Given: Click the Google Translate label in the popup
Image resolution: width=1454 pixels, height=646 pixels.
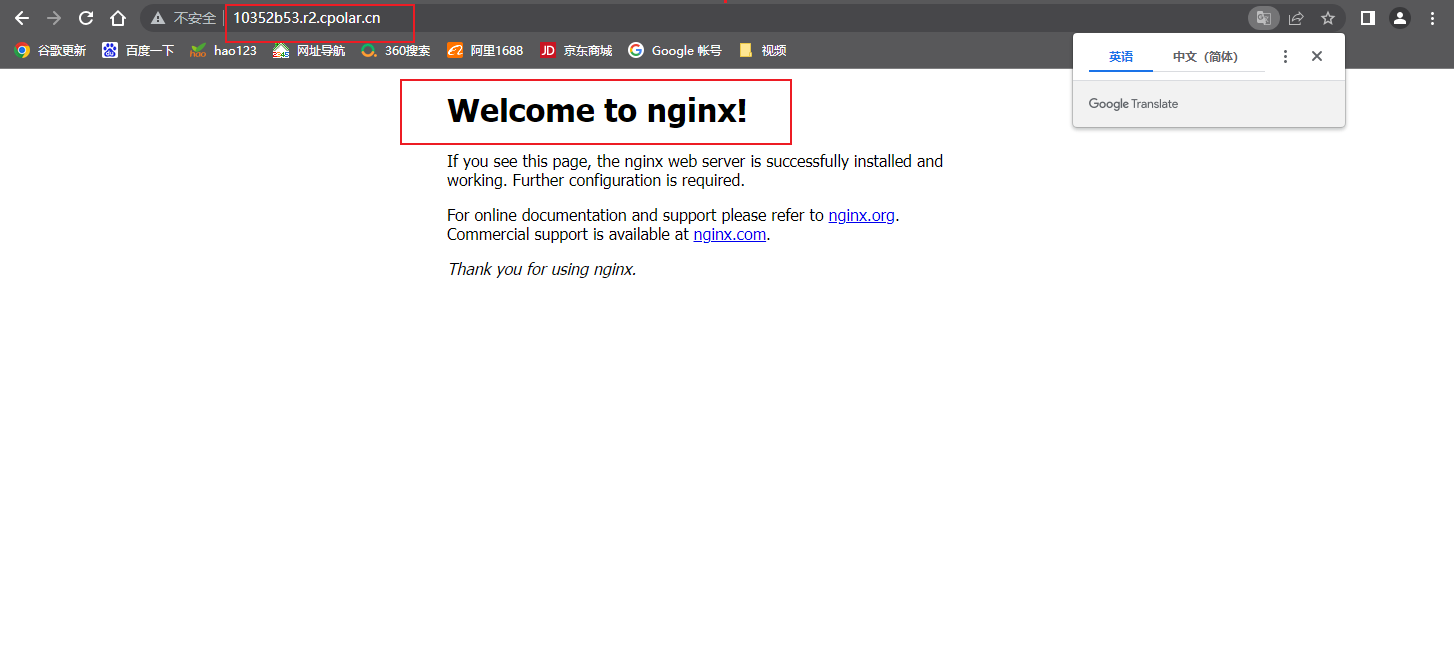Looking at the screenshot, I should pos(1133,104).
